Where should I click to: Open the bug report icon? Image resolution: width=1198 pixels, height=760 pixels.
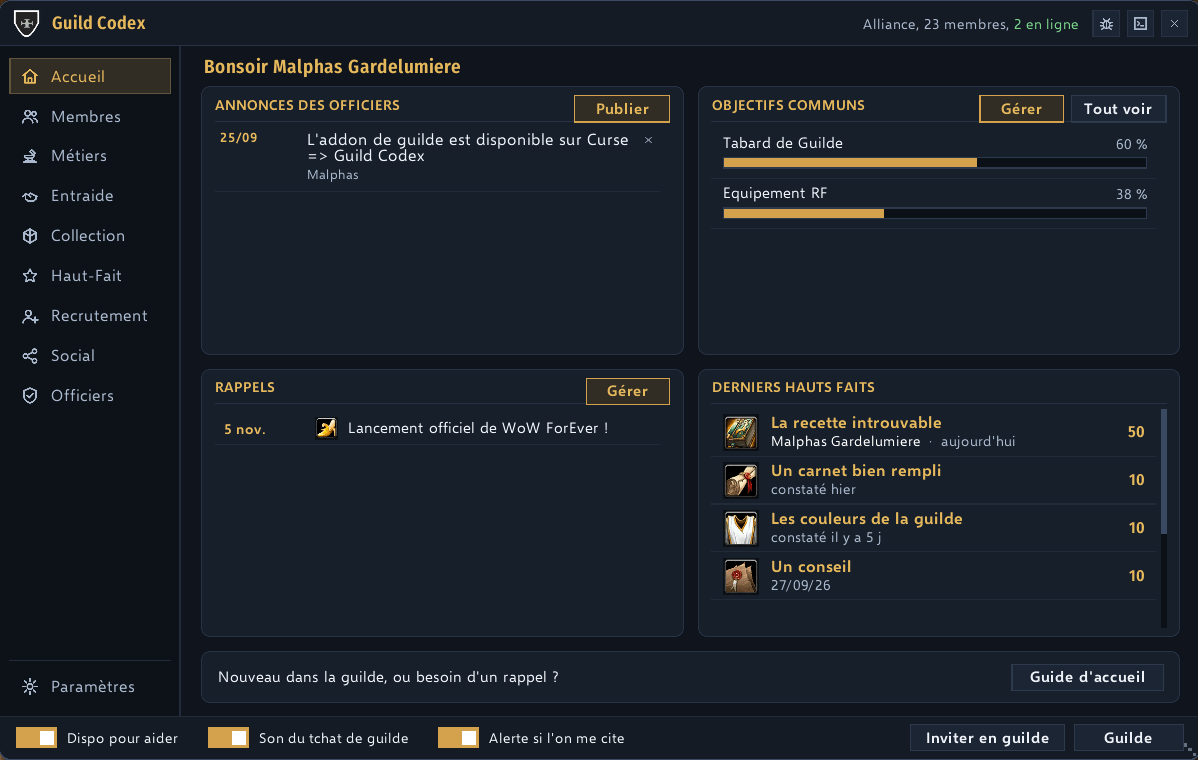point(1106,24)
